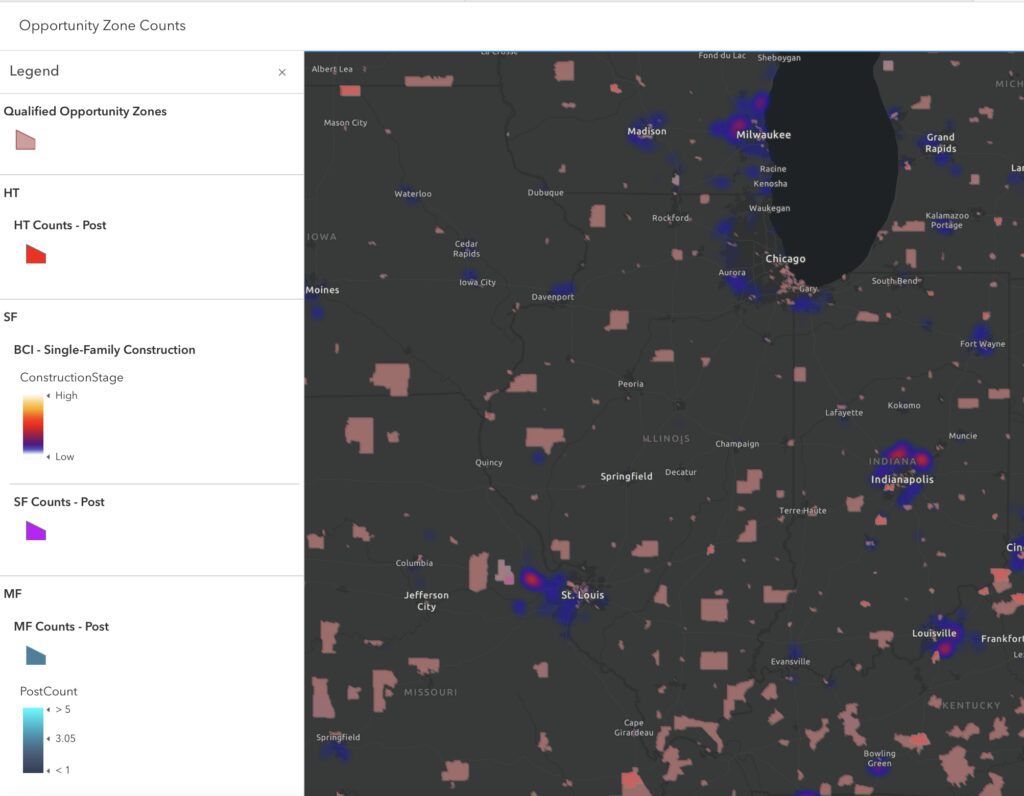1024x796 pixels.
Task: Click the Rockford map label
Action: pyautogui.click(x=670, y=218)
